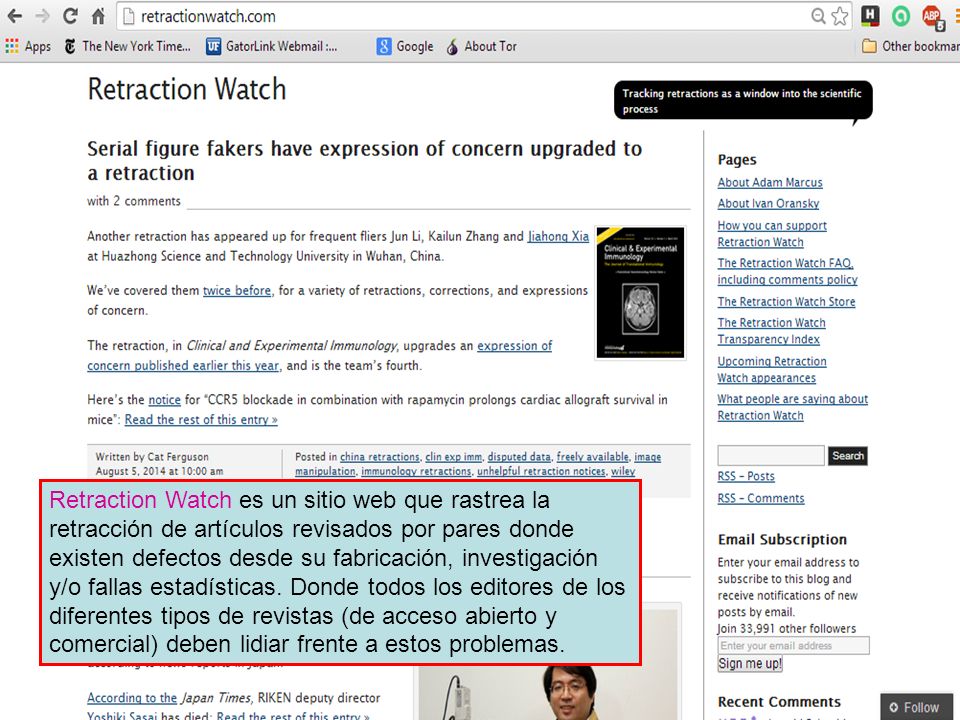Screen dimensions: 960x720
Task: Open the 'According to the' Japan Times link
Action: [x=132, y=698]
